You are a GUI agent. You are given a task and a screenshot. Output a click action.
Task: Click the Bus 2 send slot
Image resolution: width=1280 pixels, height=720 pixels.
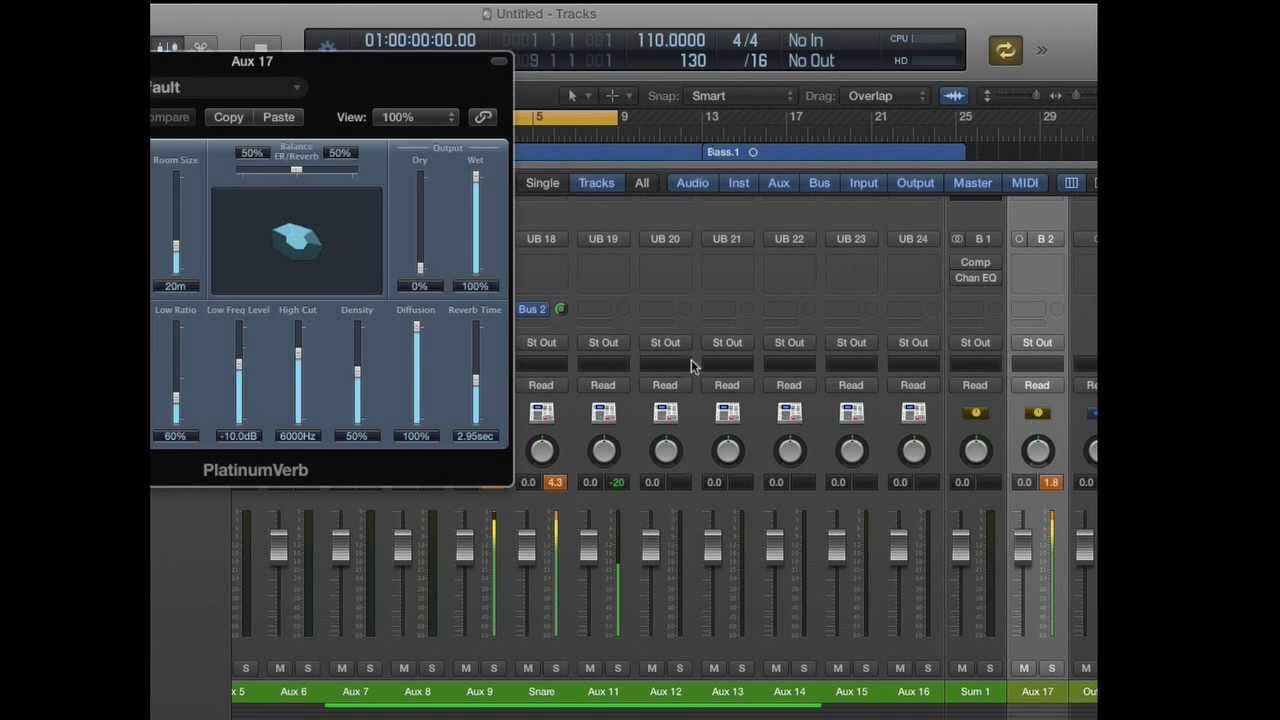click(x=533, y=309)
